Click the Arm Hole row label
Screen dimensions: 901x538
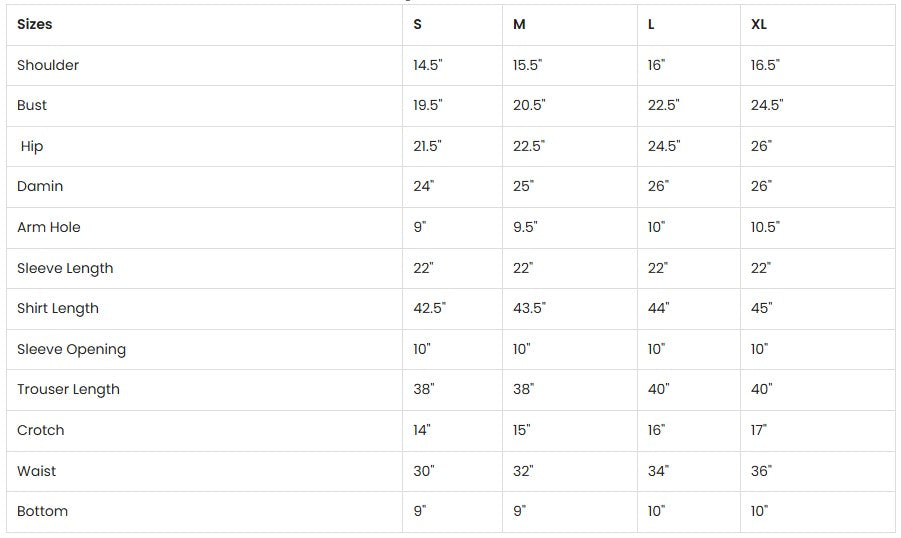49,227
